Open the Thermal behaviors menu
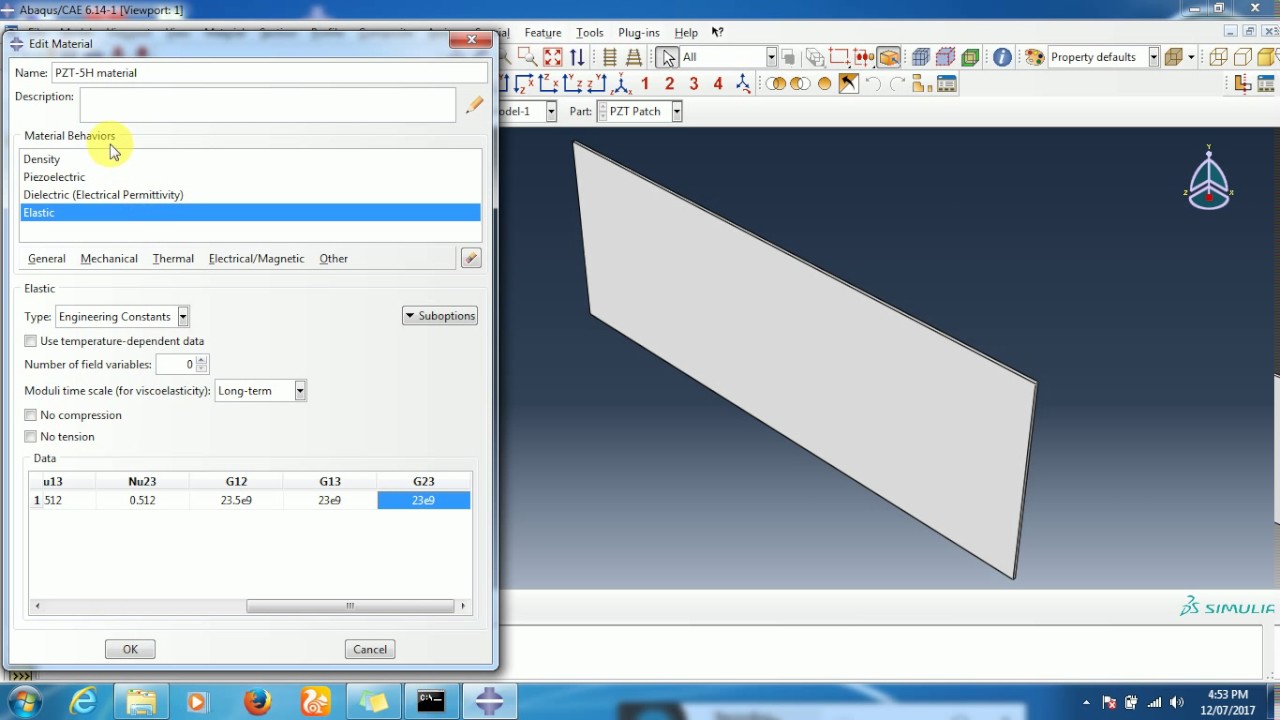This screenshot has height=720, width=1280. click(173, 258)
